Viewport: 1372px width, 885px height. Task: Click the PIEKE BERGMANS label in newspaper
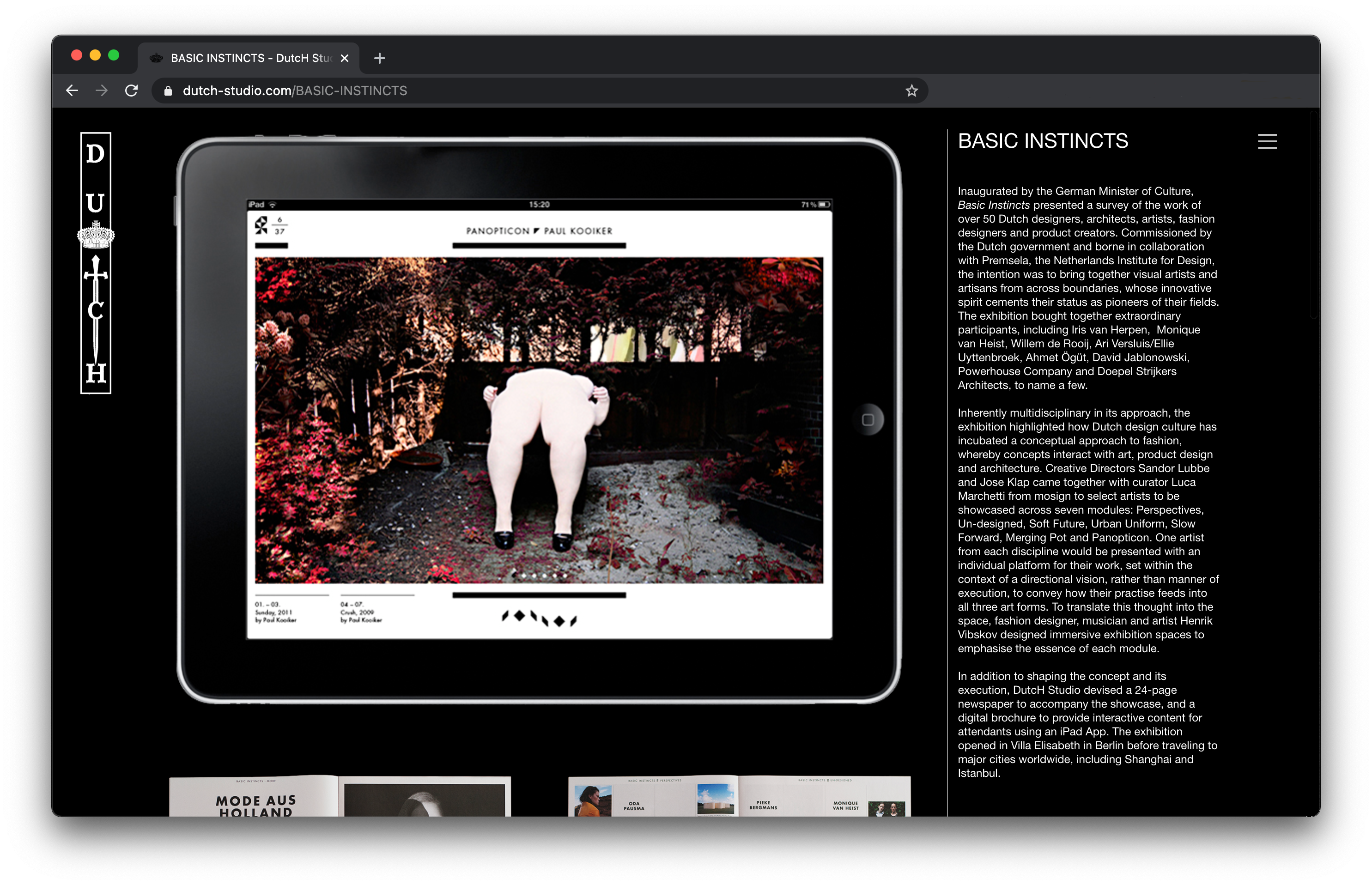pos(763,805)
